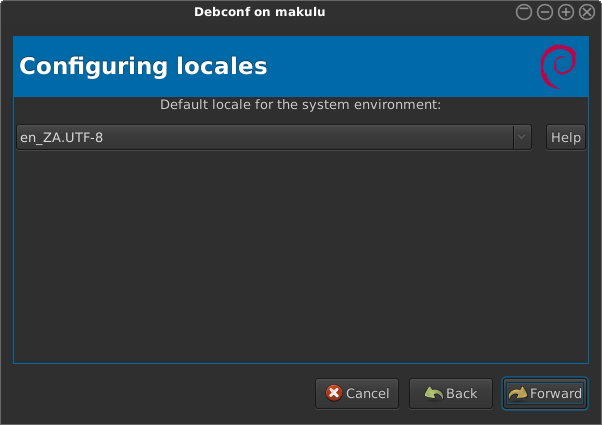Open the default locale dropdown arrow
This screenshot has height=425, width=602.
pyautogui.click(x=521, y=137)
